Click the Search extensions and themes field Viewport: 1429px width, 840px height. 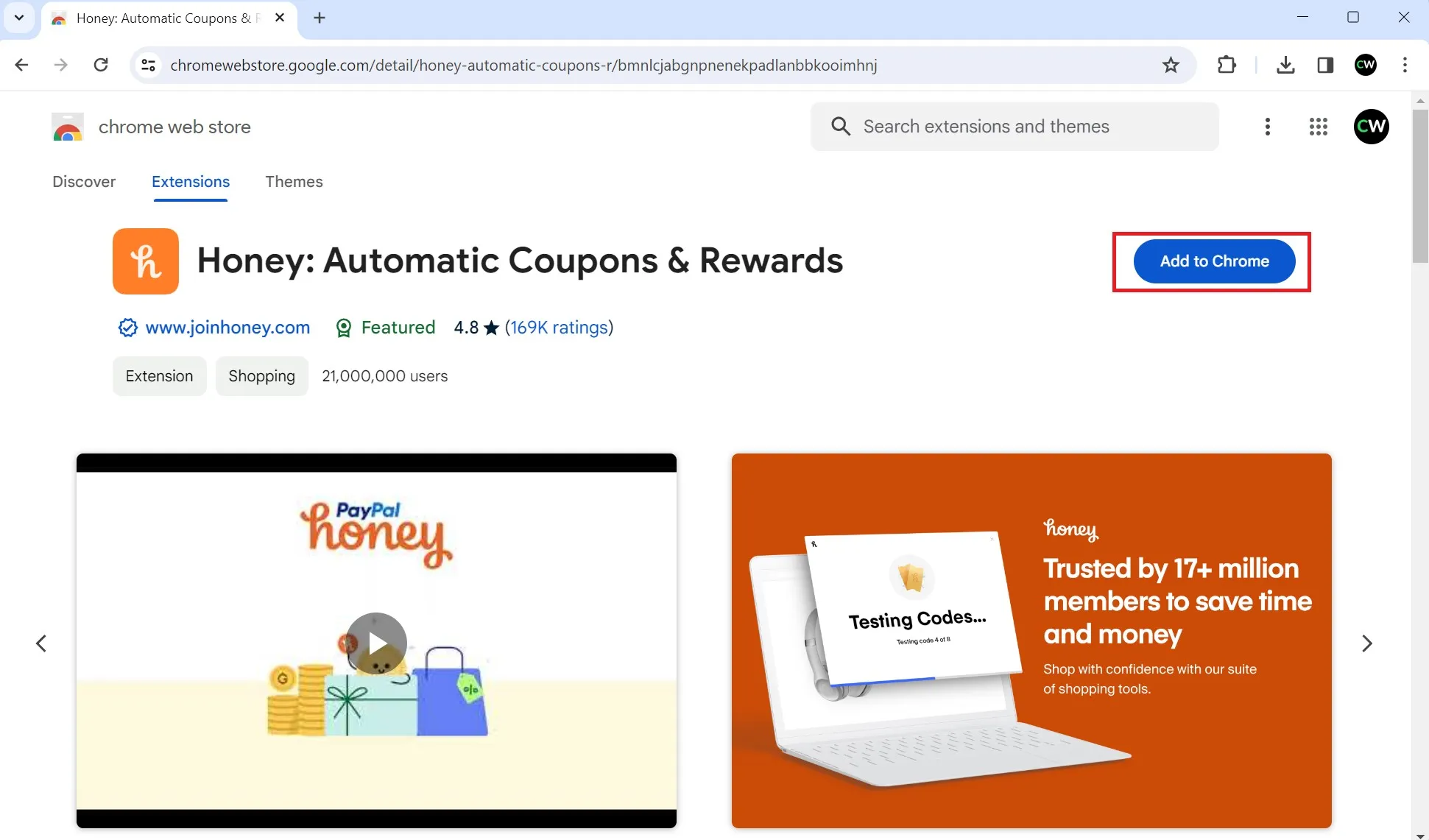[1015, 127]
